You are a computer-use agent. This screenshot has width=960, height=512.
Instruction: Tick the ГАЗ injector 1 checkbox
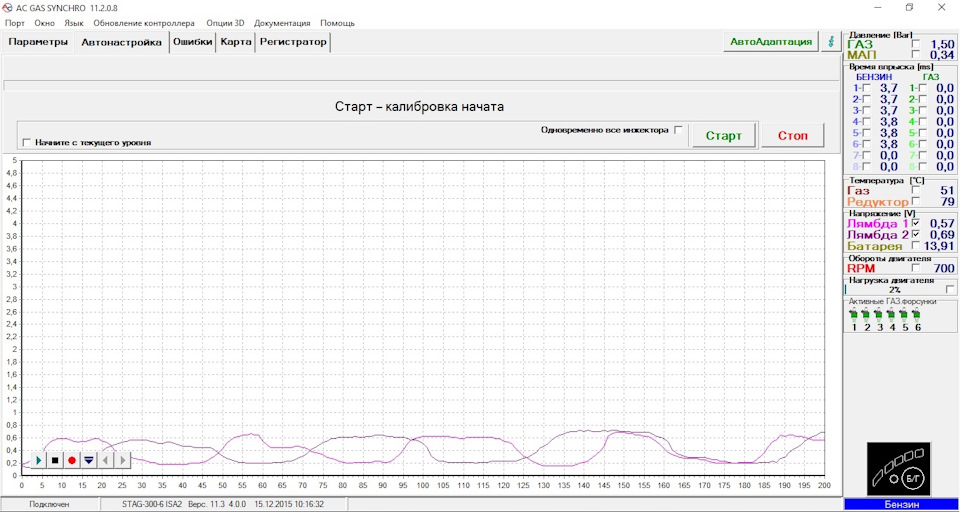click(x=923, y=88)
